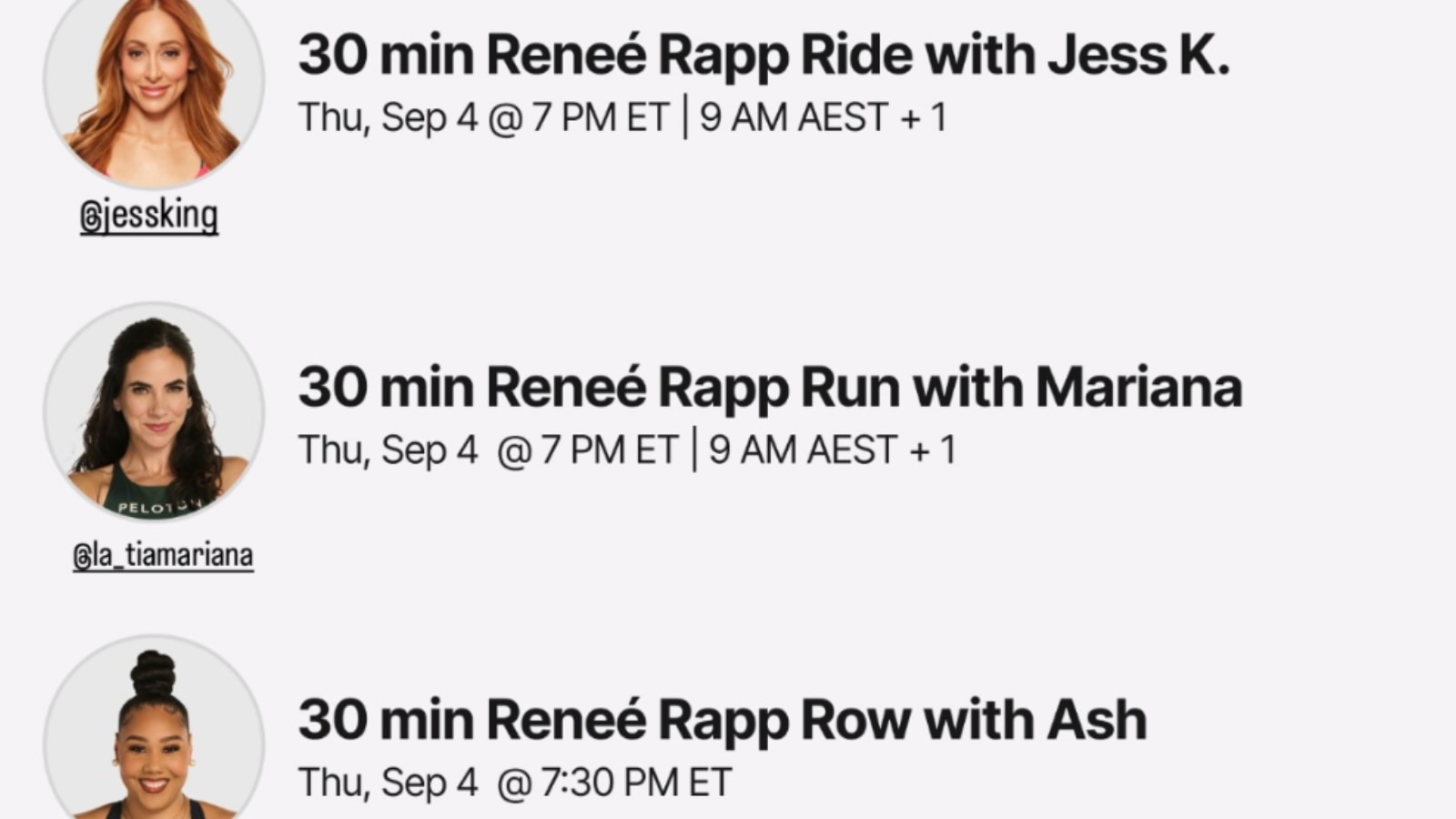Image resolution: width=1456 pixels, height=819 pixels.
Task: Click '7 PM ET' under the Run class
Action: pyautogui.click(x=610, y=450)
